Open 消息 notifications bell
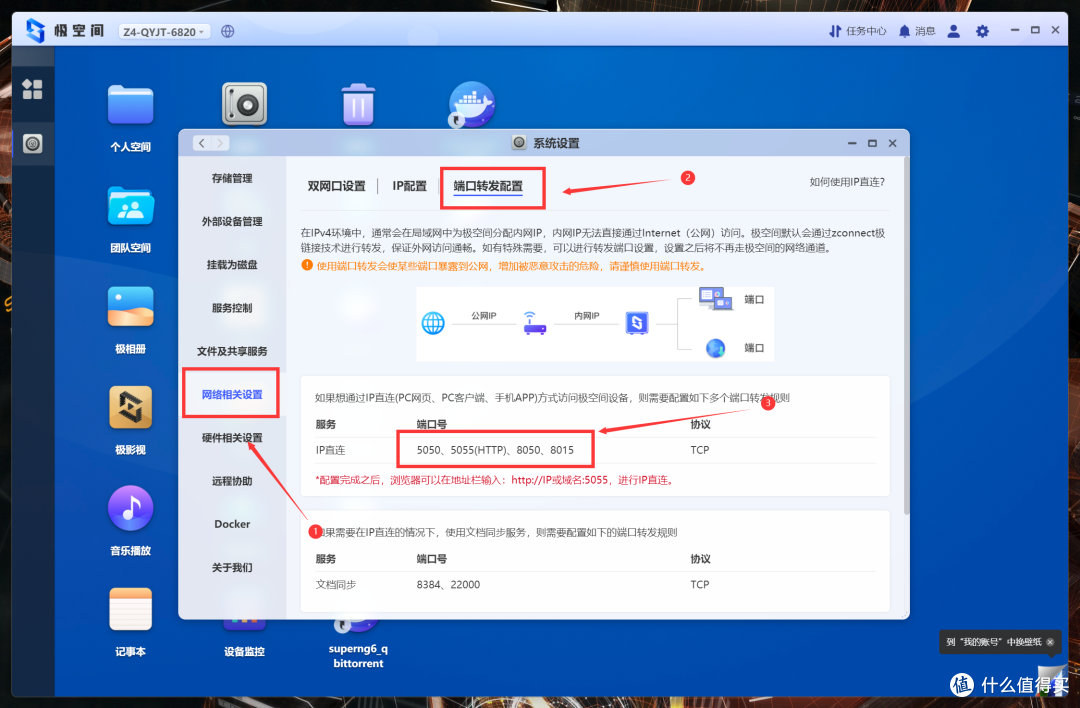Screen dimensions: 1080x708 [x=917, y=31]
